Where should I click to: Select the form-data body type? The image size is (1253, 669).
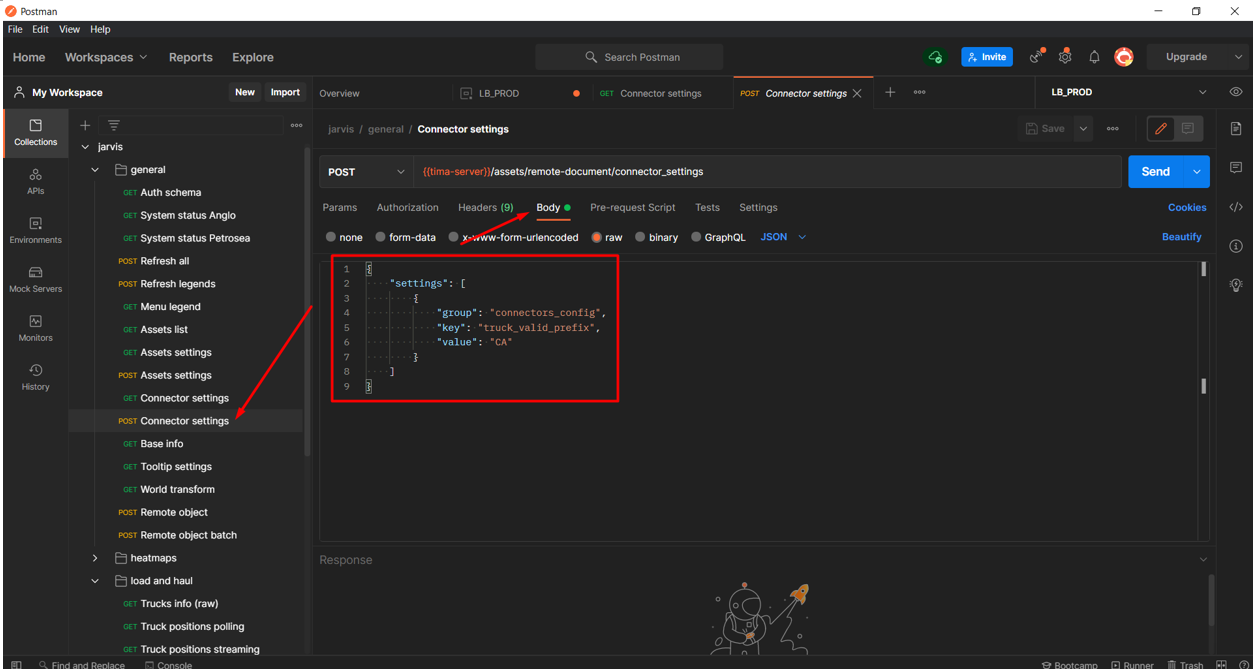(380, 237)
